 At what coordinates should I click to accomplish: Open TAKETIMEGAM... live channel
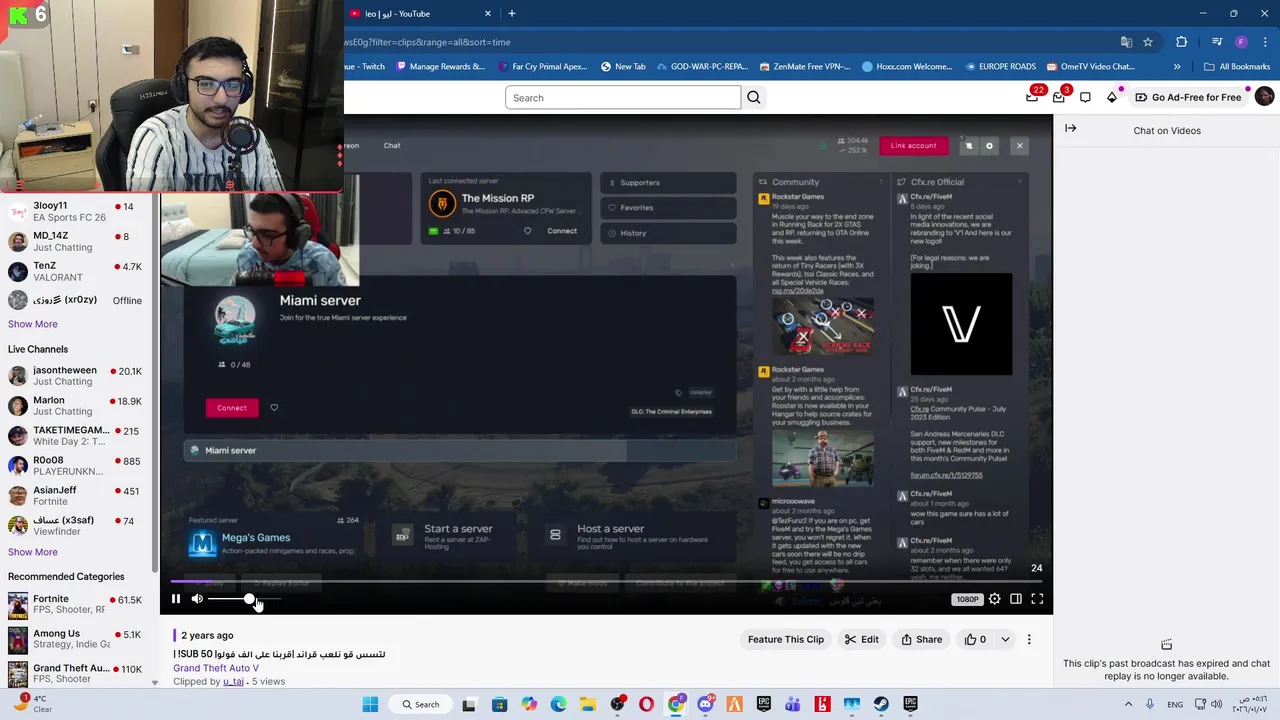[75, 436]
